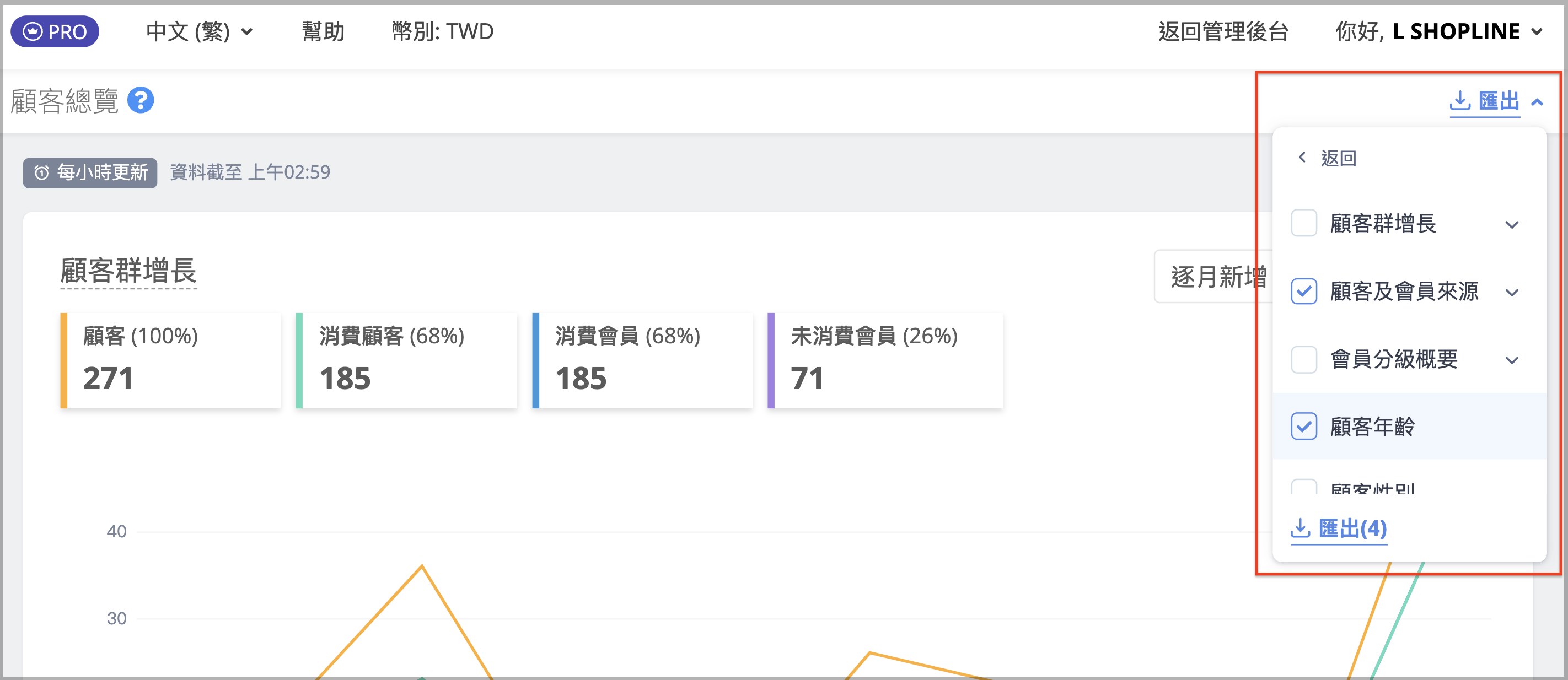This screenshot has width=1568, height=680.
Task: Expand the 顧客及會員來源 chevron
Action: click(x=1511, y=293)
